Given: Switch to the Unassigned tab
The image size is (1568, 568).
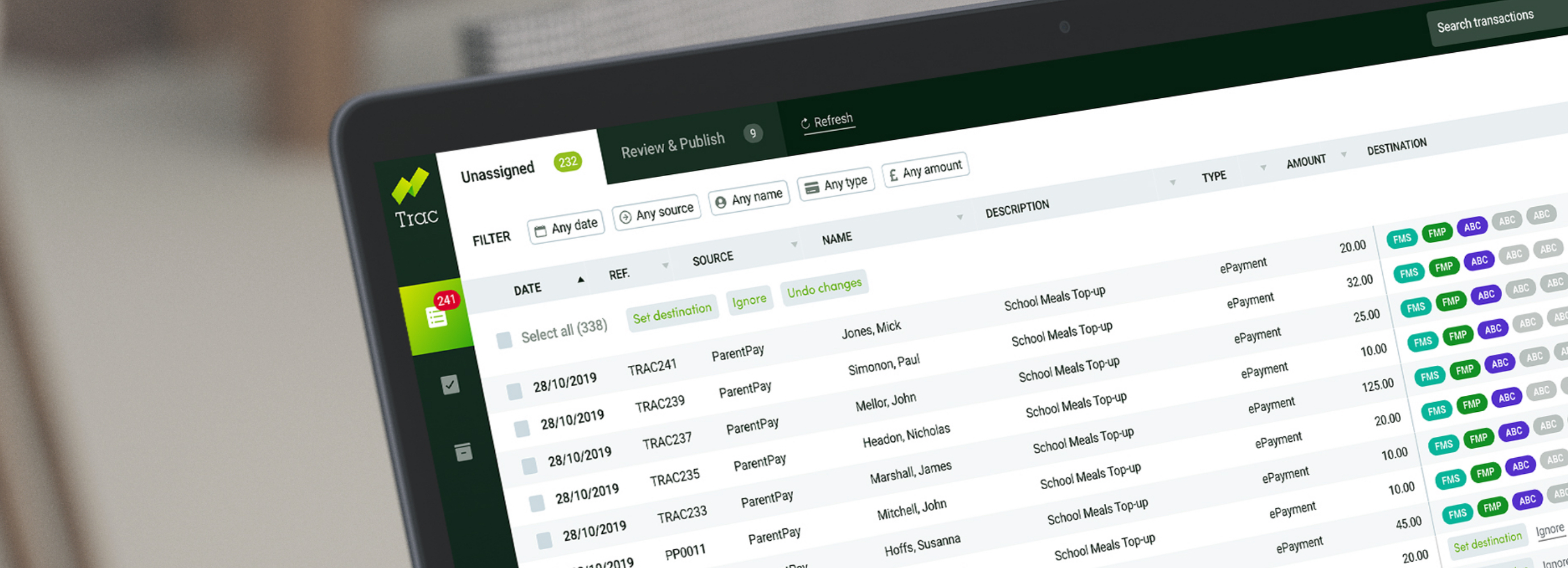Looking at the screenshot, I should pyautogui.click(x=520, y=168).
